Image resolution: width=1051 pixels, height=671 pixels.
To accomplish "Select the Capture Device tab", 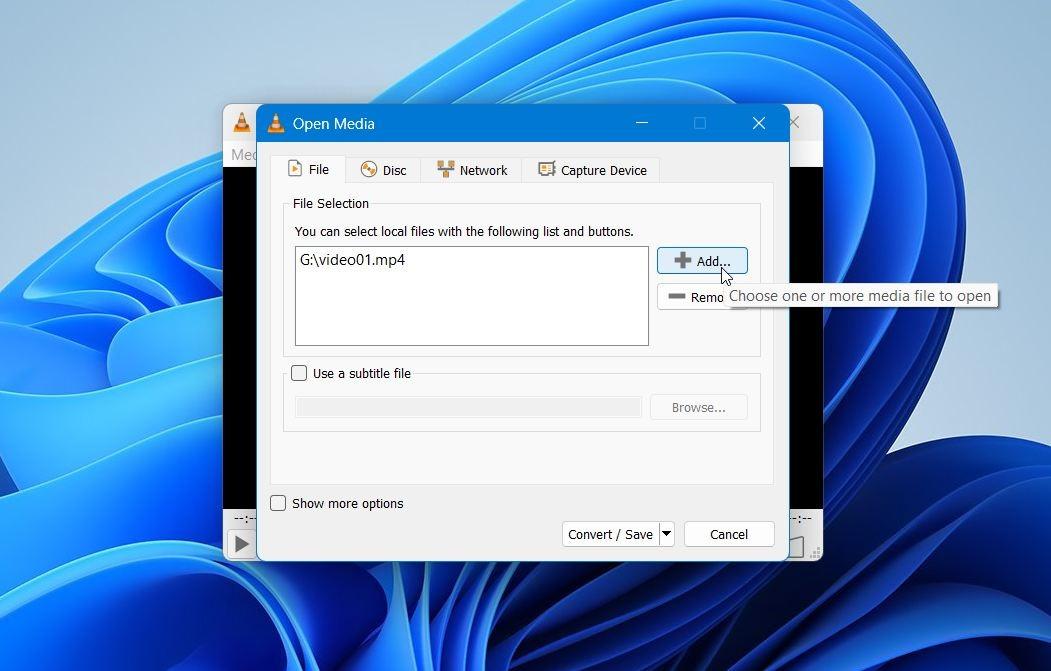I will click(592, 170).
